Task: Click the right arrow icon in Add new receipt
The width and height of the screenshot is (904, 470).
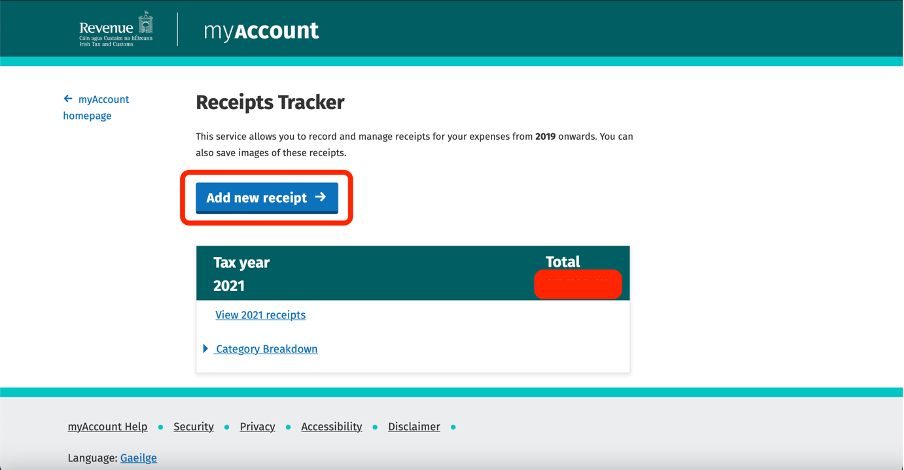Action: [x=321, y=197]
